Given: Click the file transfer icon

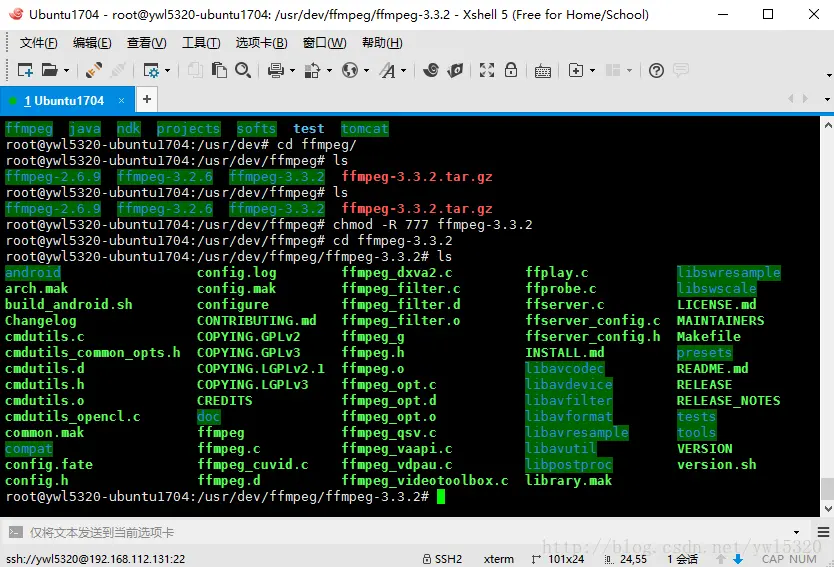Looking at the screenshot, I should (x=313, y=70).
